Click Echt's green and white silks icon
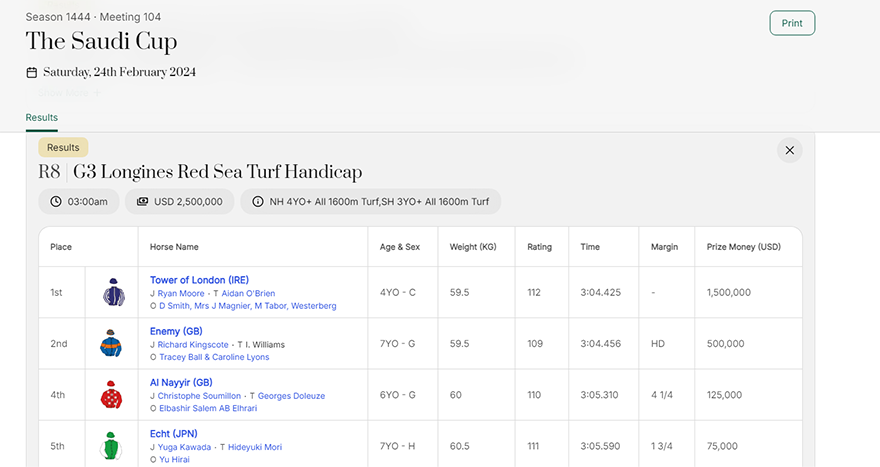This screenshot has width=880, height=467. tap(112, 446)
